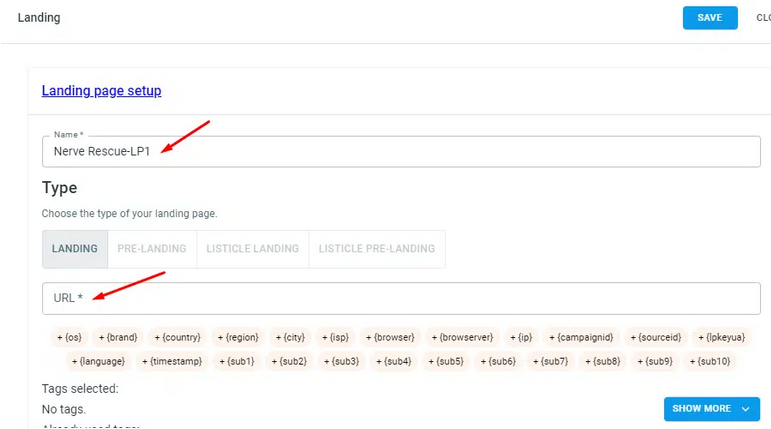The image size is (771, 429).
Task: Add the {city} tag
Action: pos(290,337)
